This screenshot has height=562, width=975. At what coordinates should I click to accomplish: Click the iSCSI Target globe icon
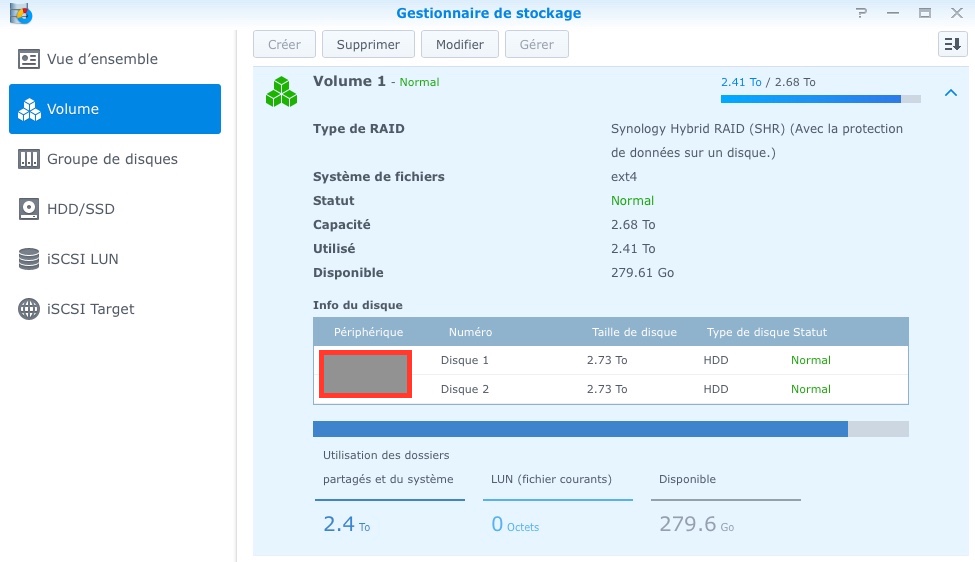[29, 309]
